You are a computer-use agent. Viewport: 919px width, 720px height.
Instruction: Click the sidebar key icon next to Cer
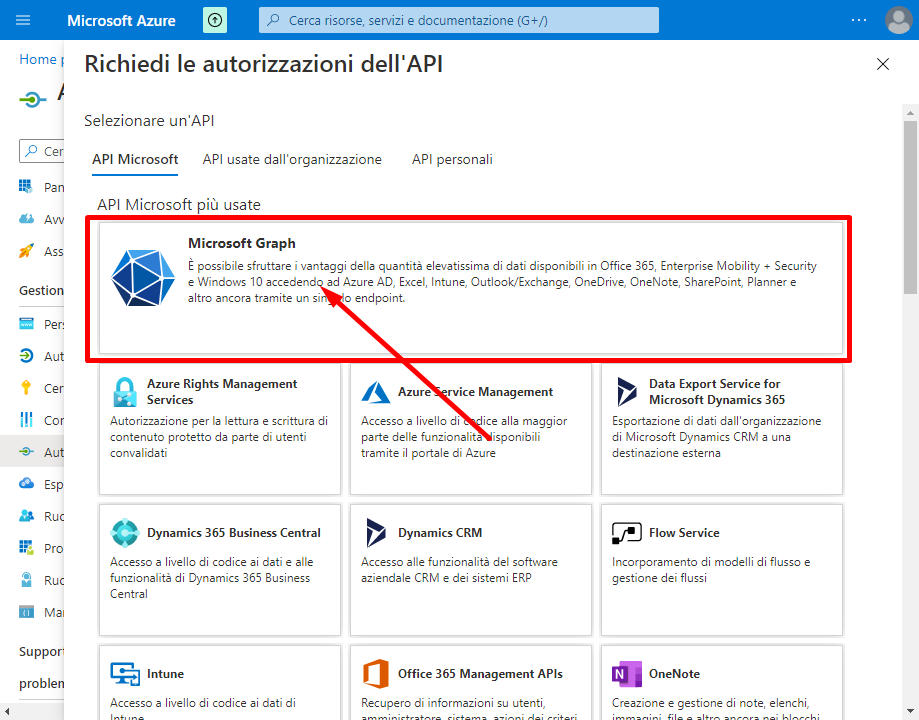(x=26, y=388)
